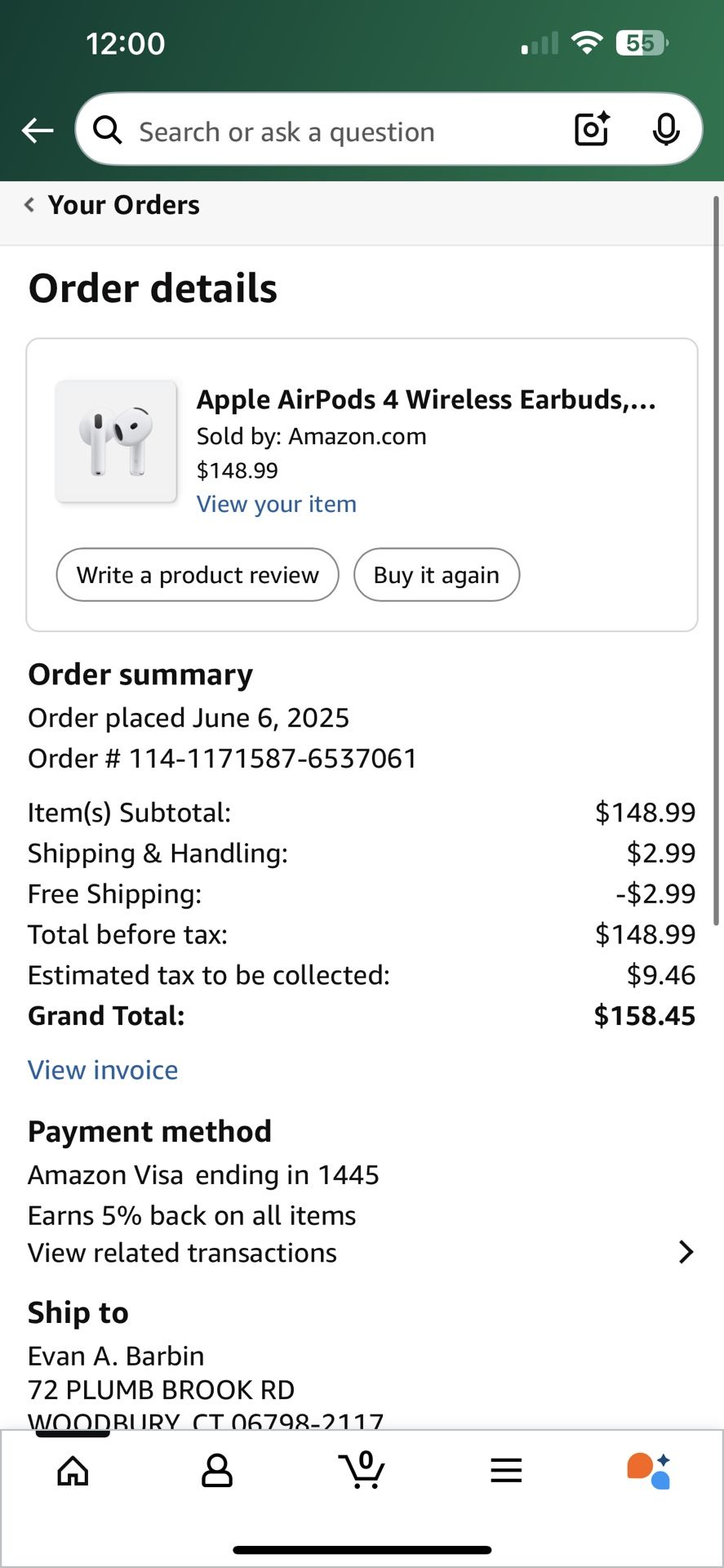Start voice search with the microphone icon

[x=667, y=130]
